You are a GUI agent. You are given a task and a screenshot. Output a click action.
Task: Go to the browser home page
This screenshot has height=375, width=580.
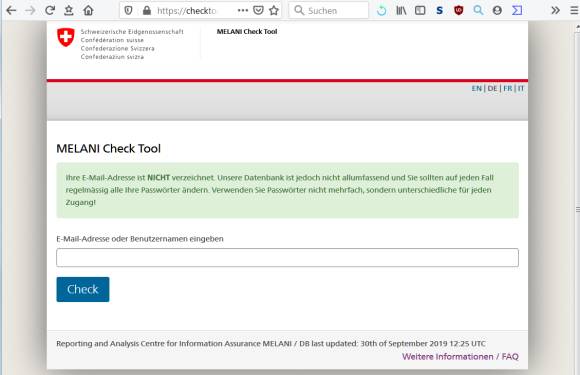click(88, 10)
